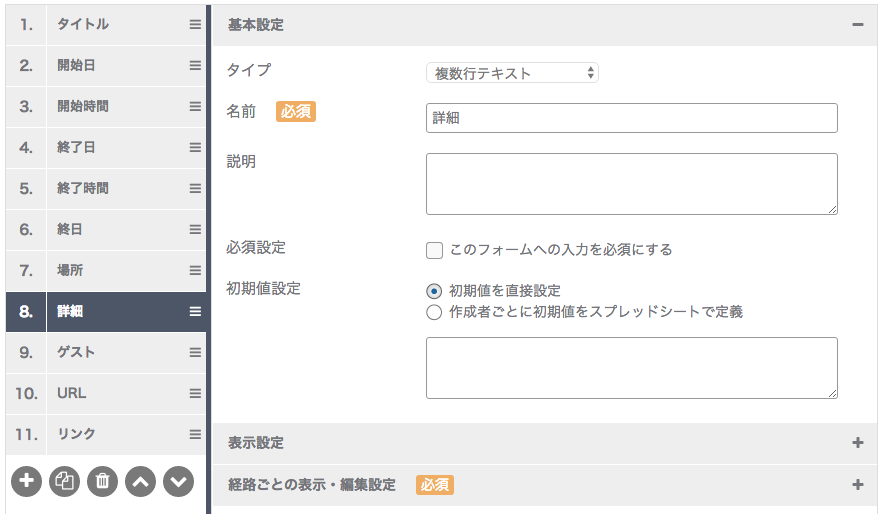Viewport: 883px width, 514px height.
Task: Enable このフォームへの入力を必須にする checkbox
Action: pyautogui.click(x=434, y=250)
